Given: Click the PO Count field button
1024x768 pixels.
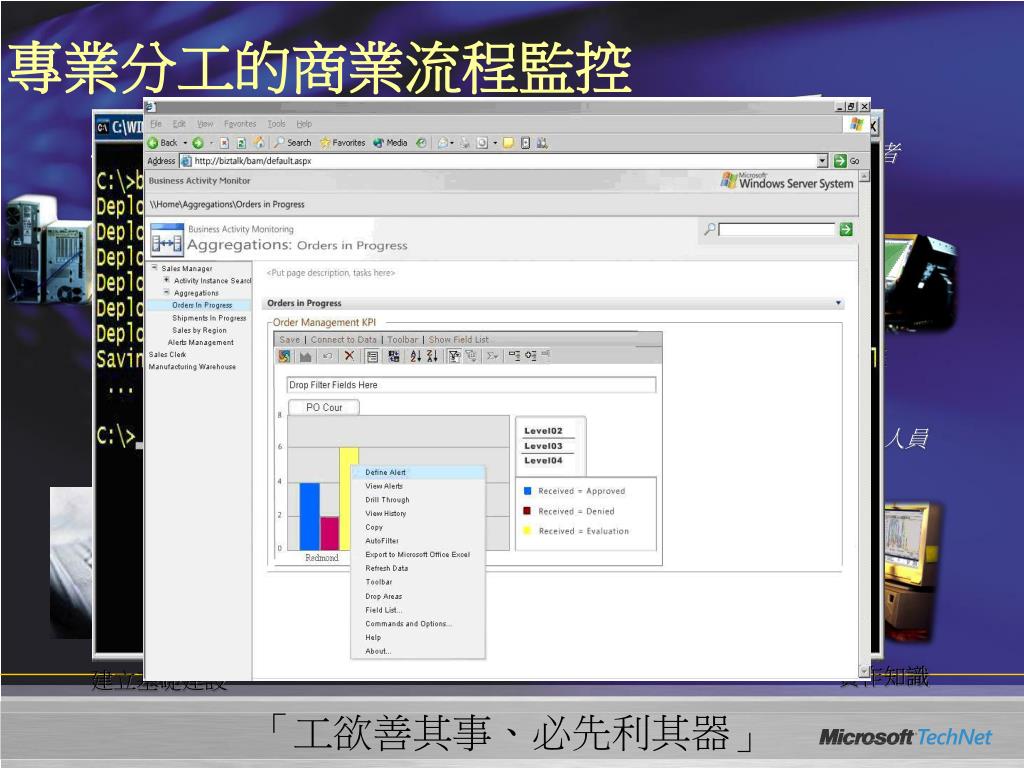Looking at the screenshot, I should pos(324,408).
